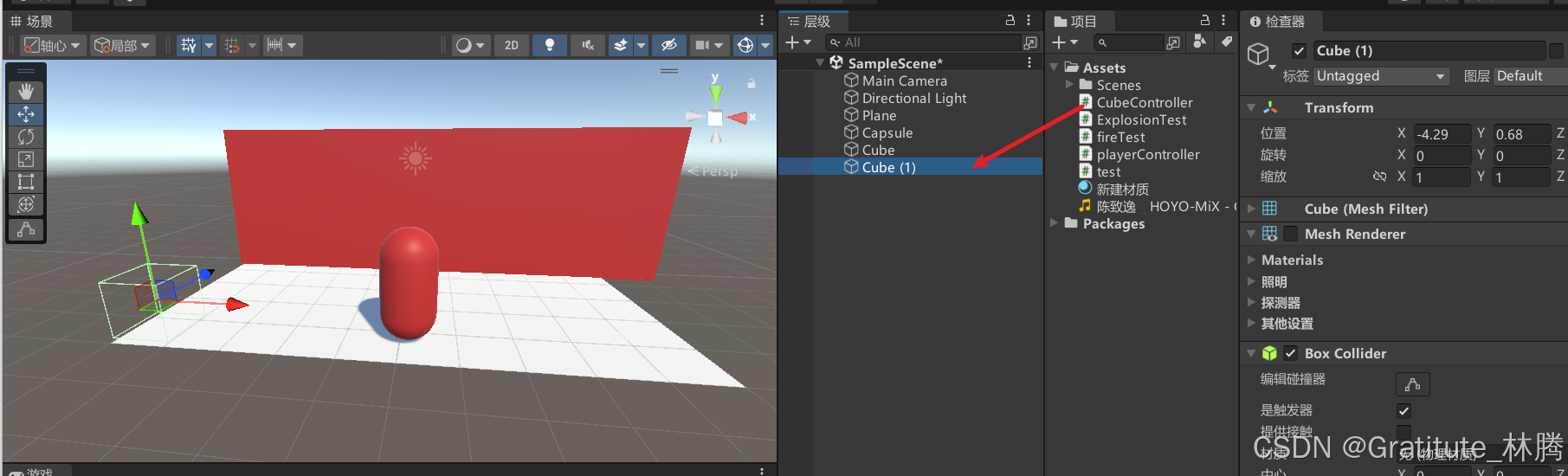Collapse the Assets folder
The width and height of the screenshot is (1568, 476).
pyautogui.click(x=1054, y=68)
